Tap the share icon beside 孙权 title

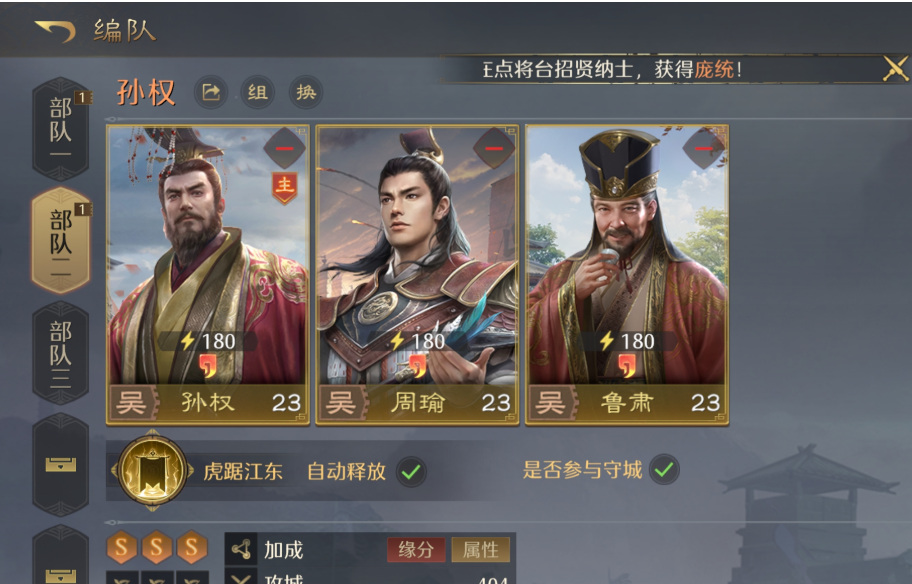pos(211,92)
